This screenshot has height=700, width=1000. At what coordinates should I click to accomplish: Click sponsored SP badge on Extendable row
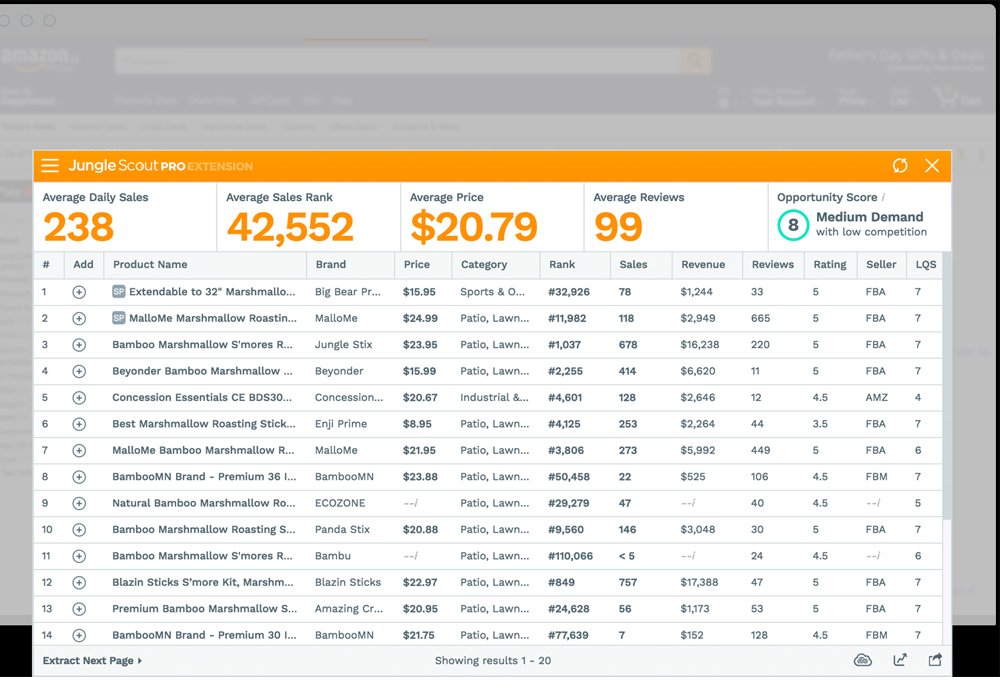[119, 291]
